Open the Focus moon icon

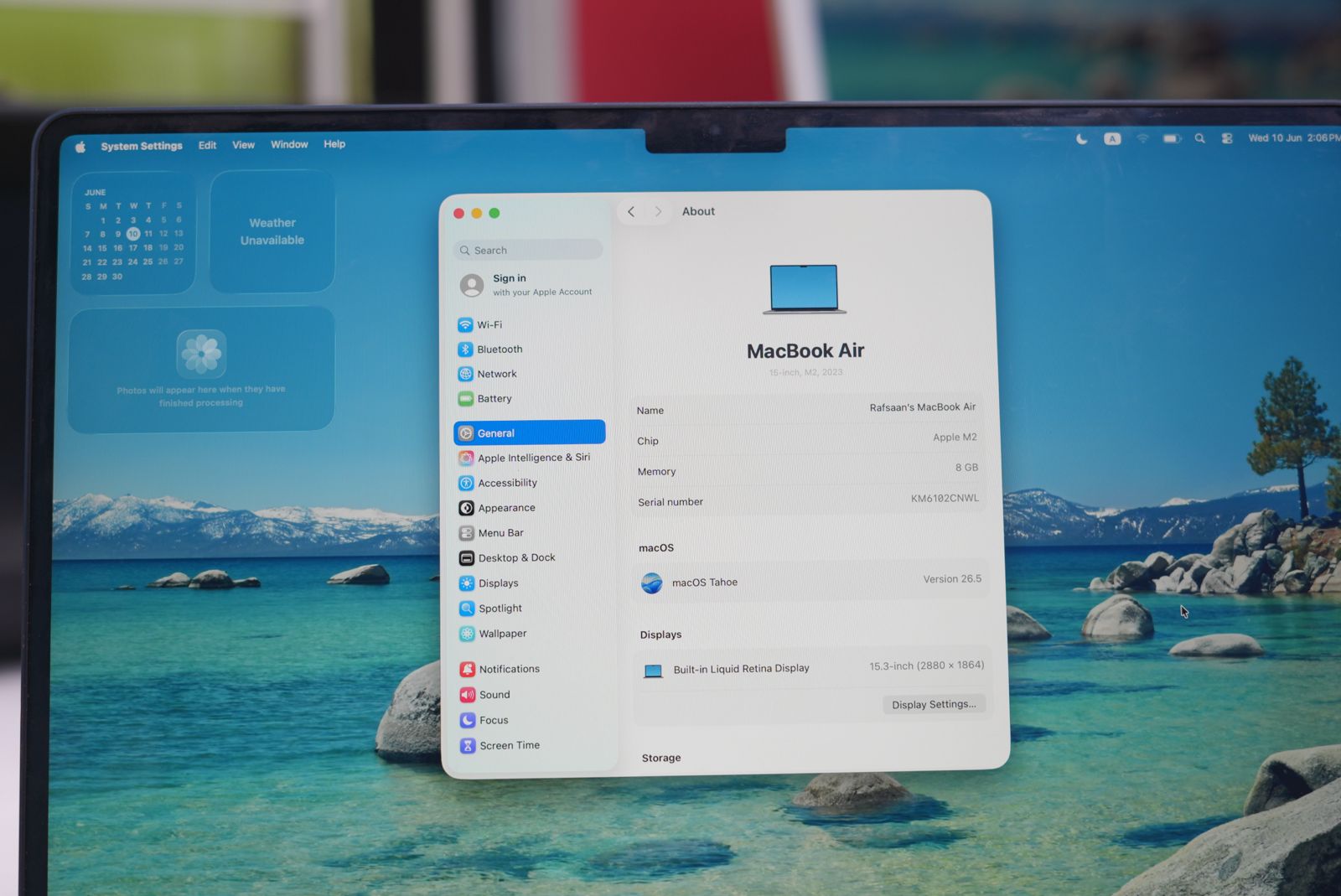(x=468, y=720)
